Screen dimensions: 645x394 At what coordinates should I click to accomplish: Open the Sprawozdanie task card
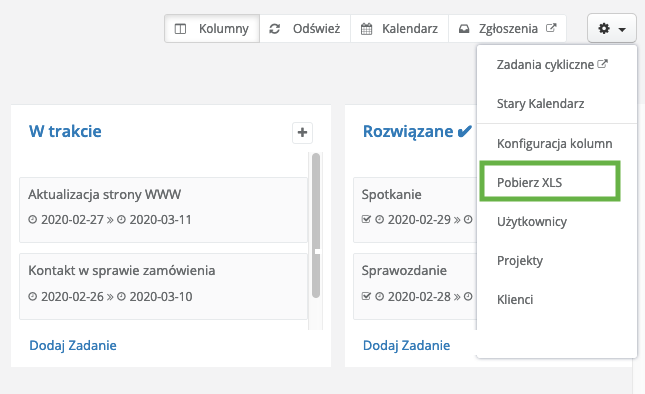point(415,286)
